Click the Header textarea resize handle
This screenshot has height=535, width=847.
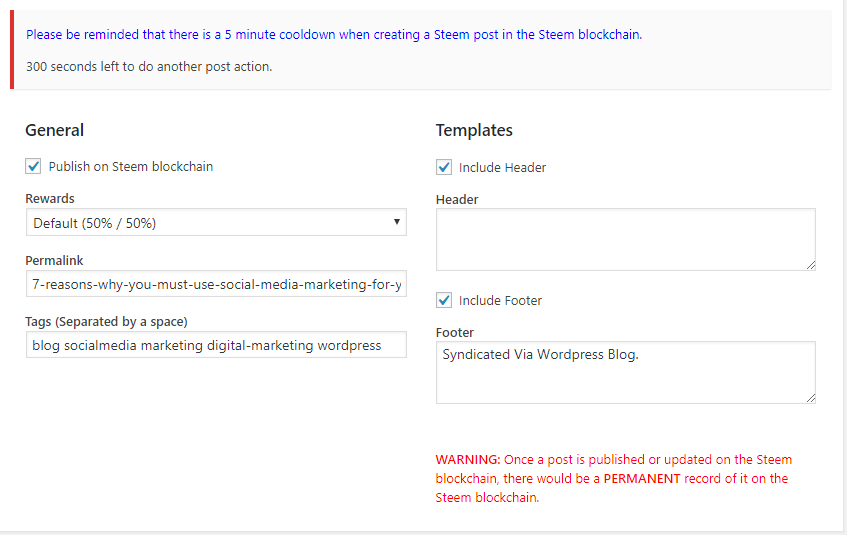point(810,264)
